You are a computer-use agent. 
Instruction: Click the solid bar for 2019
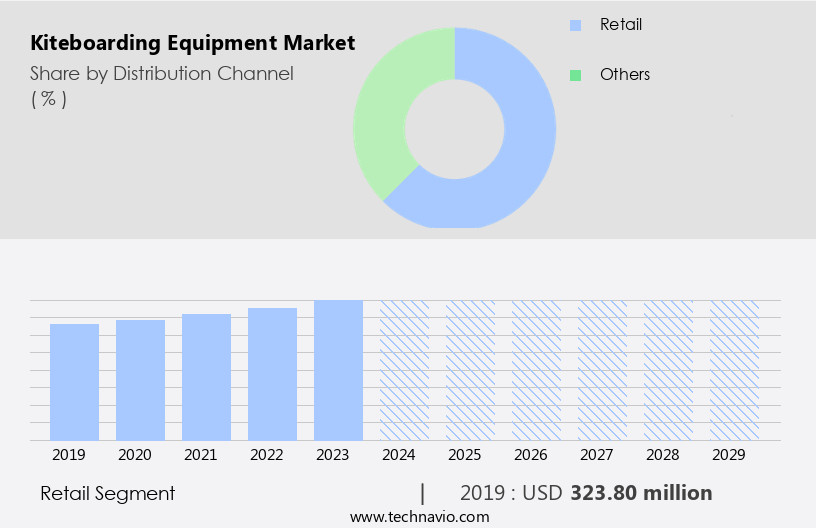click(x=75, y=382)
